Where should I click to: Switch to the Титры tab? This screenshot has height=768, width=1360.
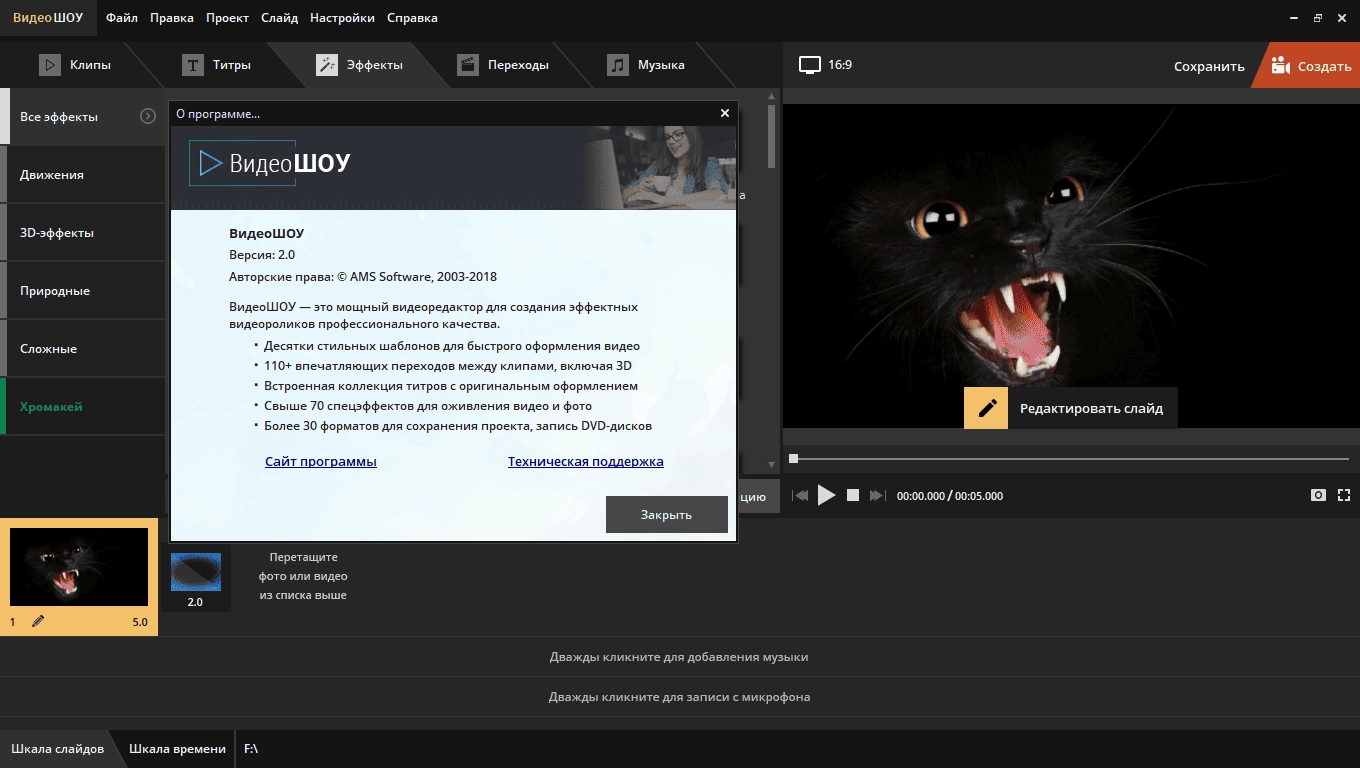point(217,65)
